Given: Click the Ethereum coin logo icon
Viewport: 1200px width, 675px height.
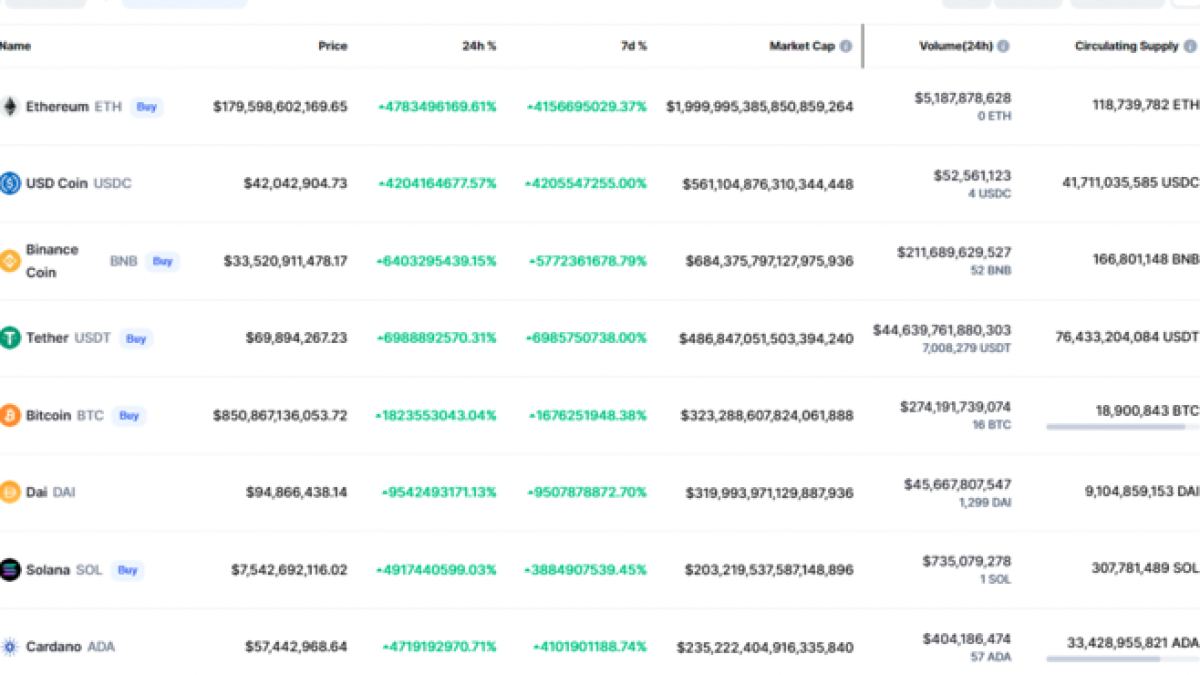Looking at the screenshot, I should tap(10, 106).
